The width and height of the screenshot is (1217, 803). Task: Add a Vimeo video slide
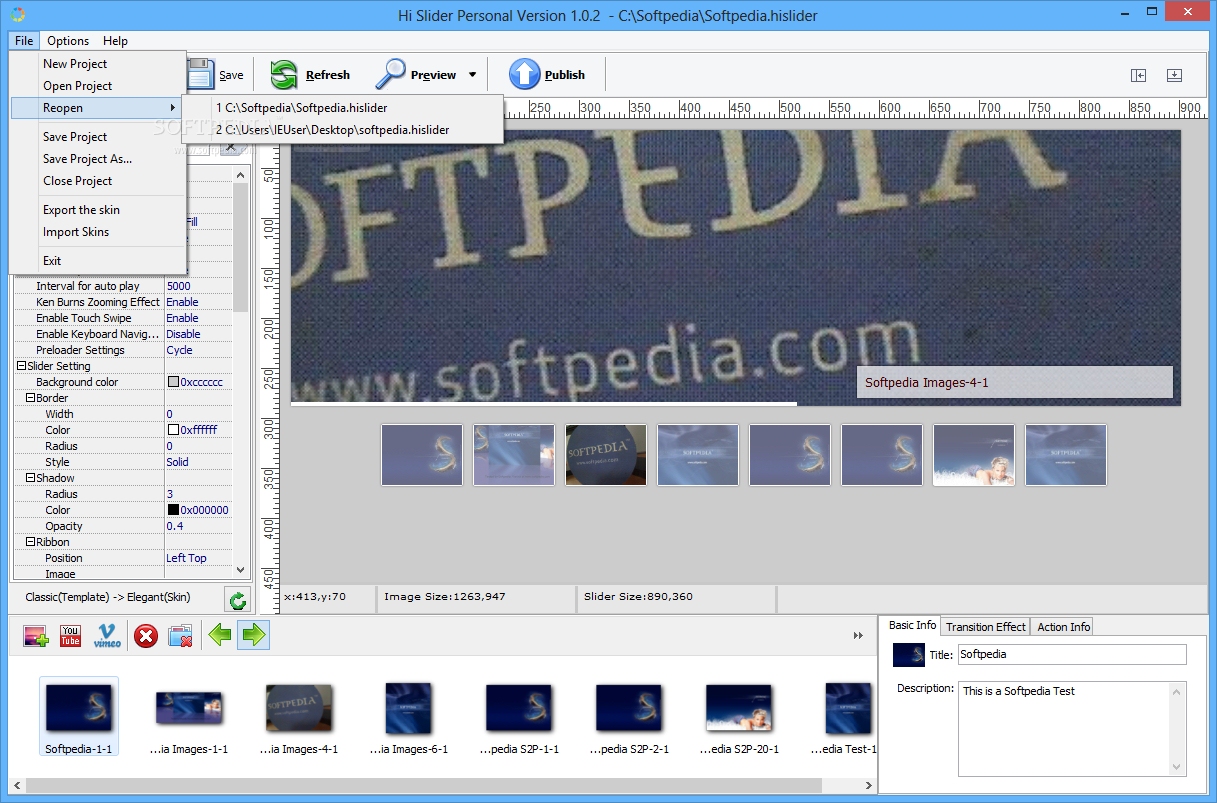[107, 635]
